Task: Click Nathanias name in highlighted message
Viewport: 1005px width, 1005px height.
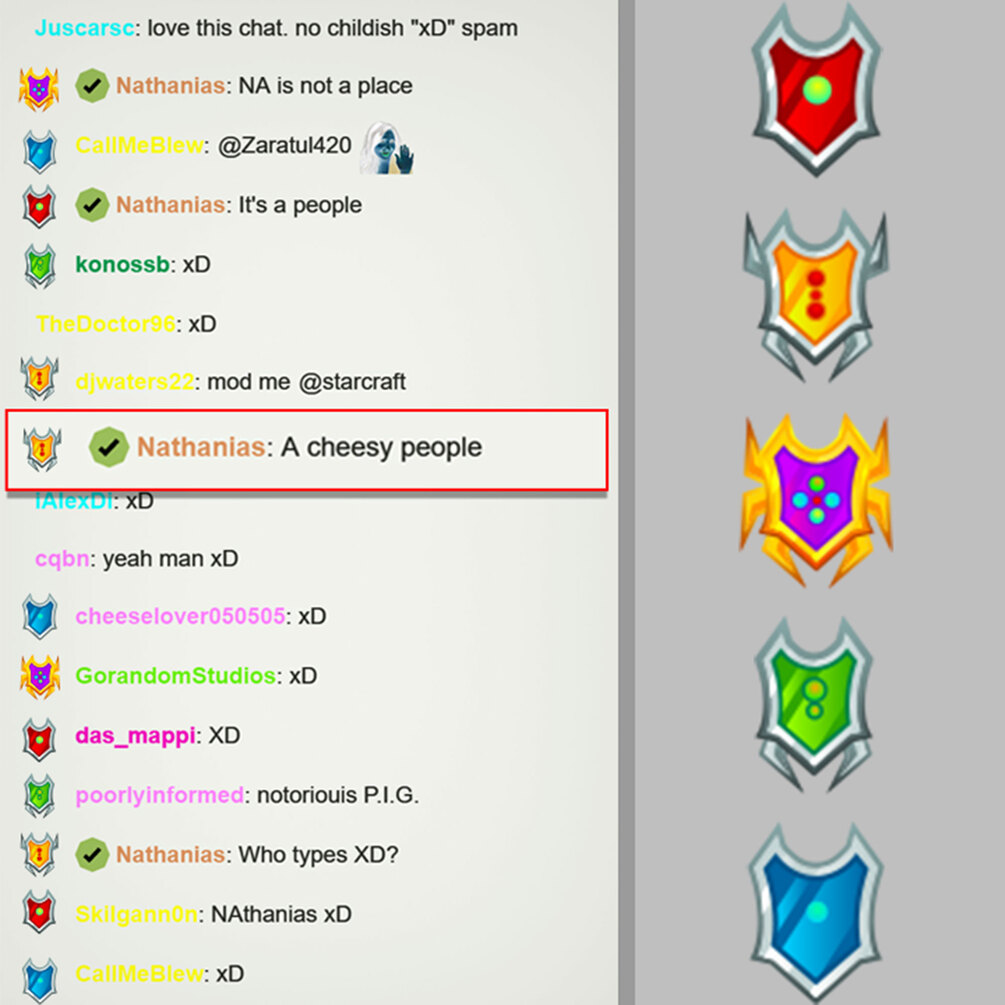Action: [x=201, y=447]
